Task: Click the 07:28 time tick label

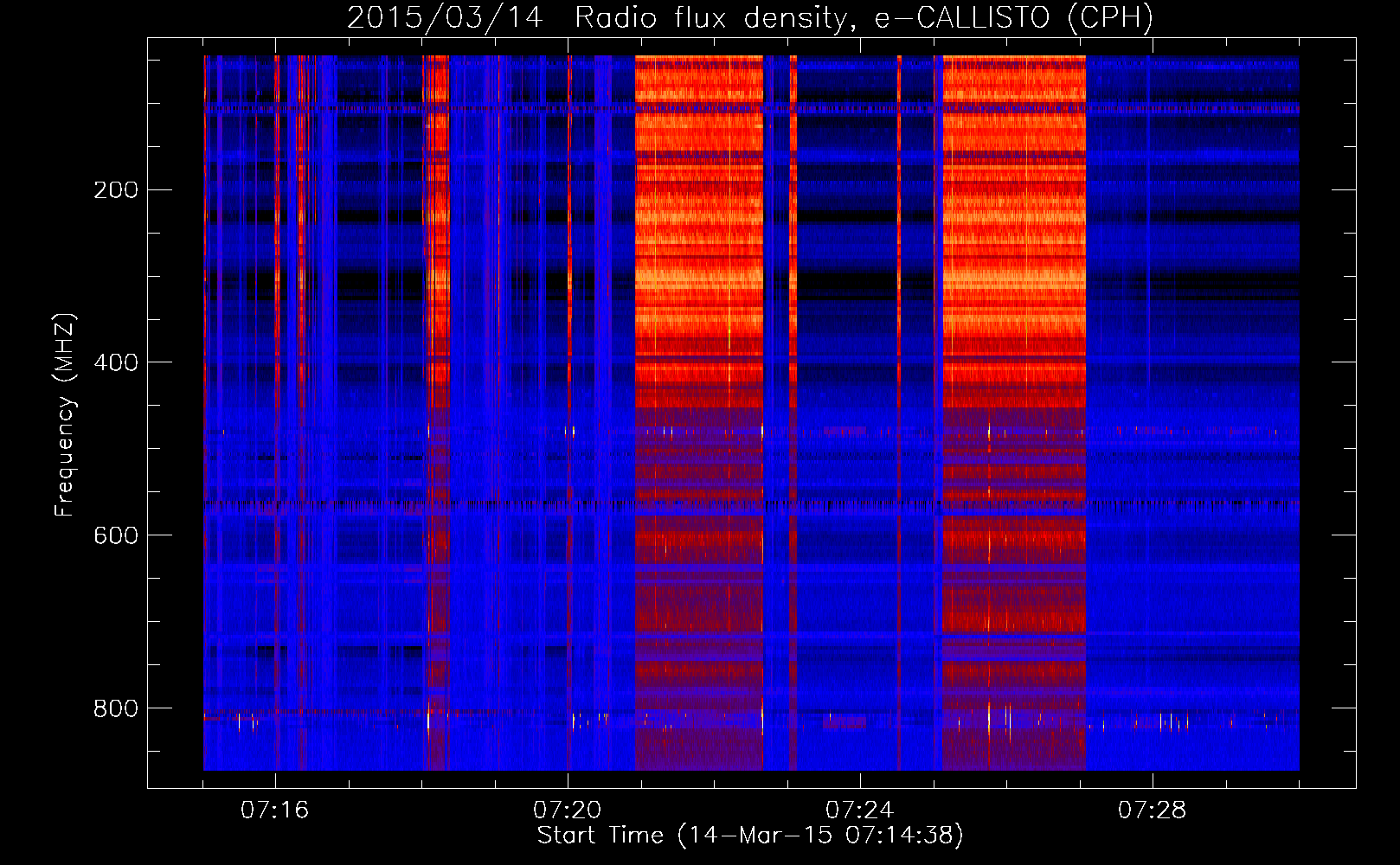Action: click(x=1153, y=811)
